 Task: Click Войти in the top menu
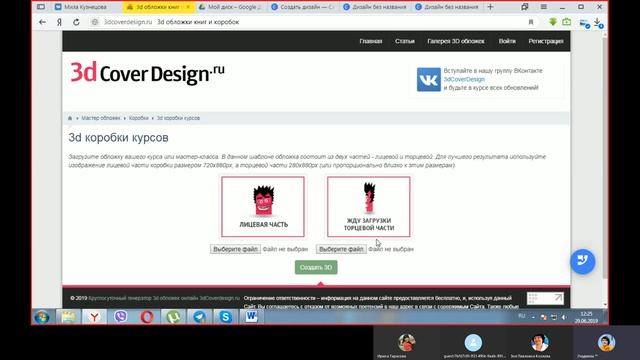[x=507, y=41]
